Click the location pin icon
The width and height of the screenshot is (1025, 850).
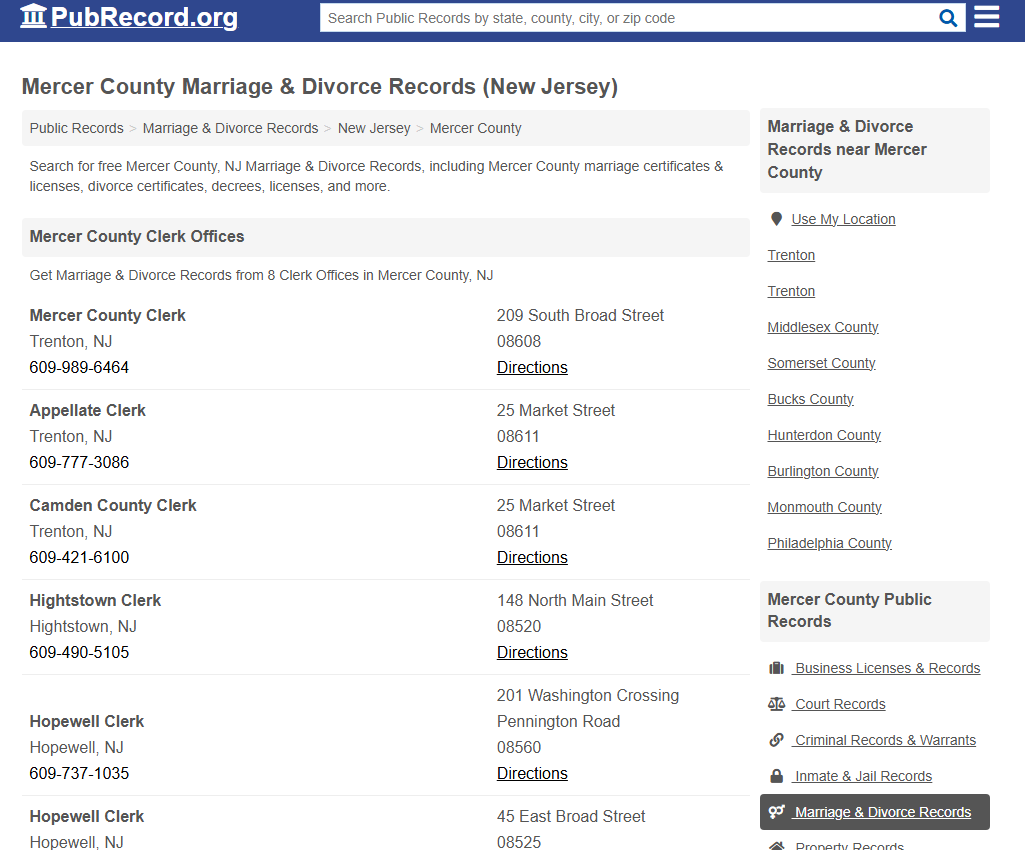(x=776, y=219)
